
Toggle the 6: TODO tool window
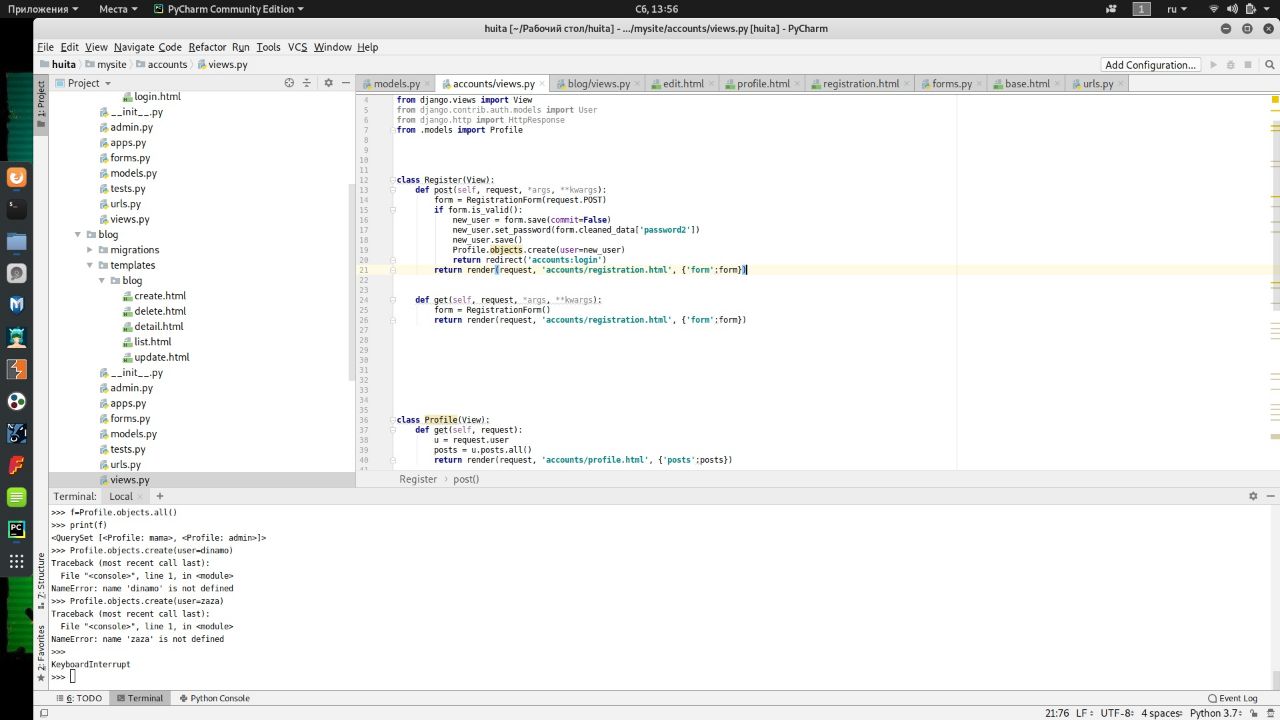pyautogui.click(x=78, y=698)
